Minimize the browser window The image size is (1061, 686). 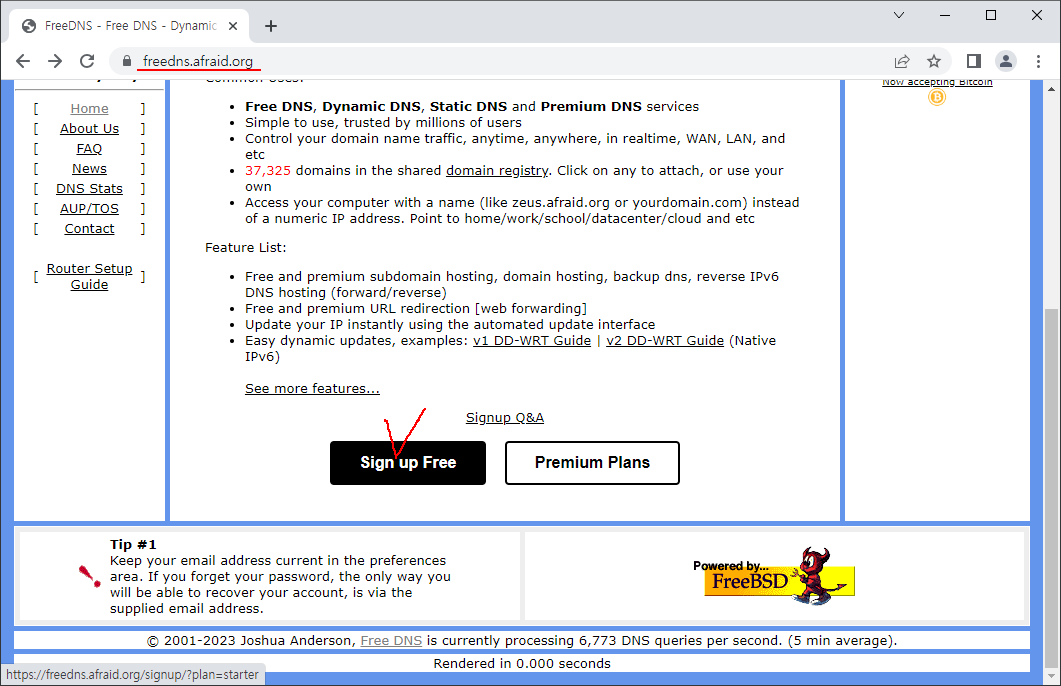pyautogui.click(x=945, y=15)
